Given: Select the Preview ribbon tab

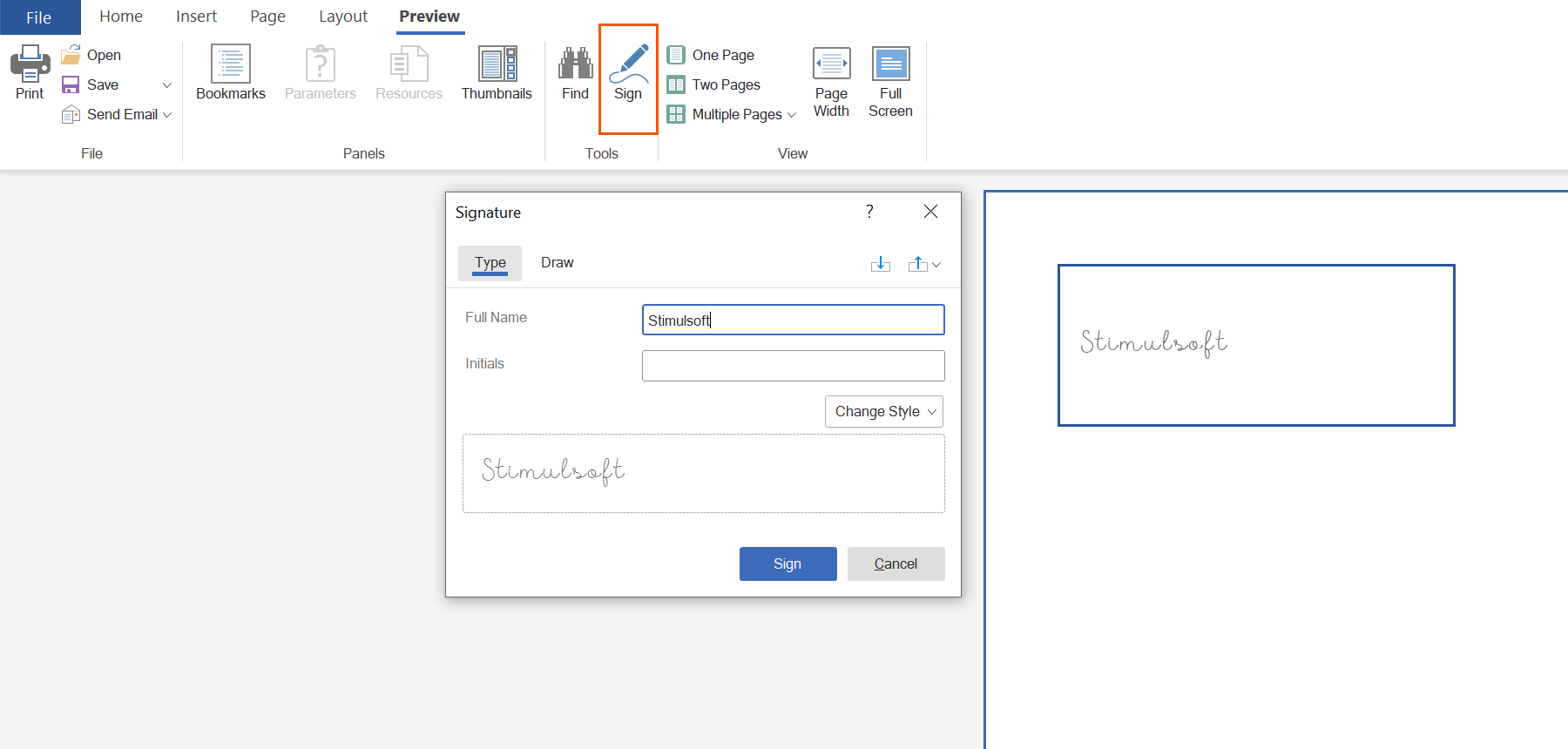Looking at the screenshot, I should tap(429, 17).
